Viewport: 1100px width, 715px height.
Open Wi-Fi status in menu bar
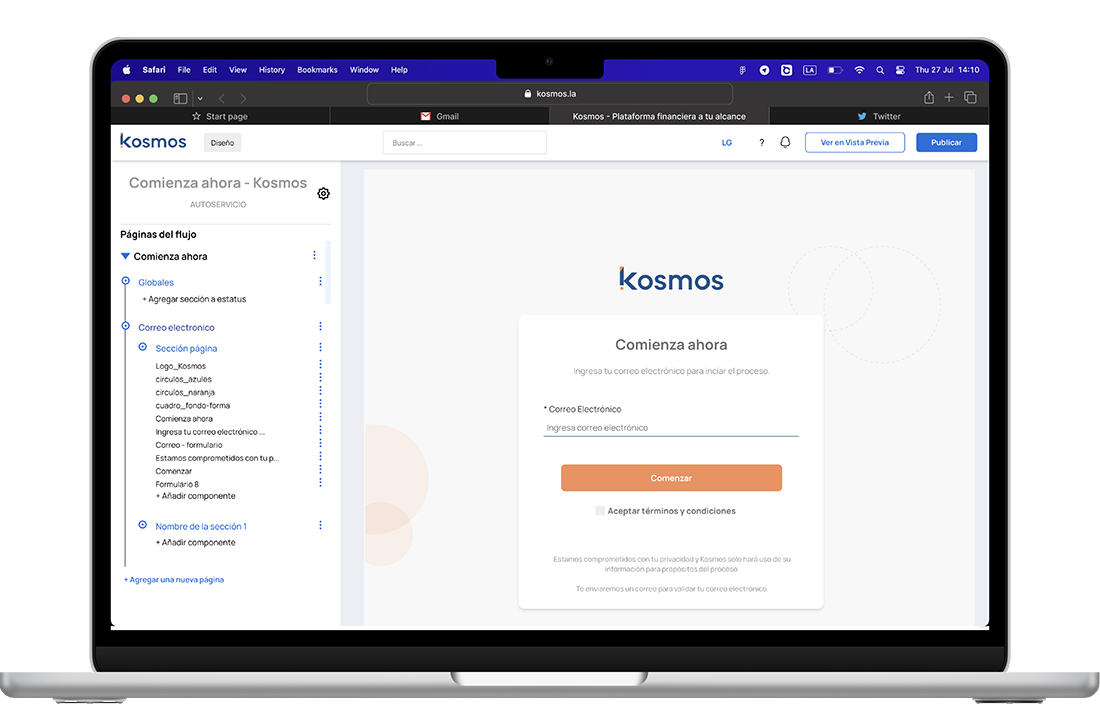859,70
